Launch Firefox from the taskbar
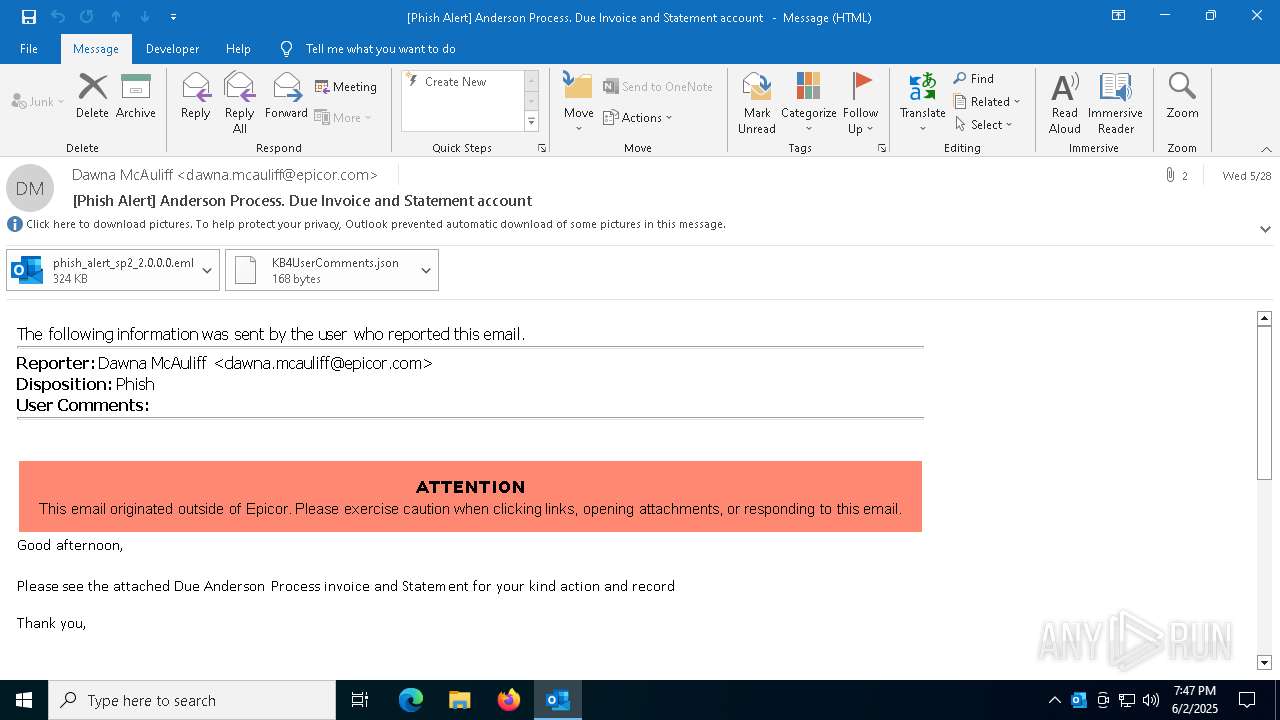The width and height of the screenshot is (1280, 720). [x=509, y=700]
